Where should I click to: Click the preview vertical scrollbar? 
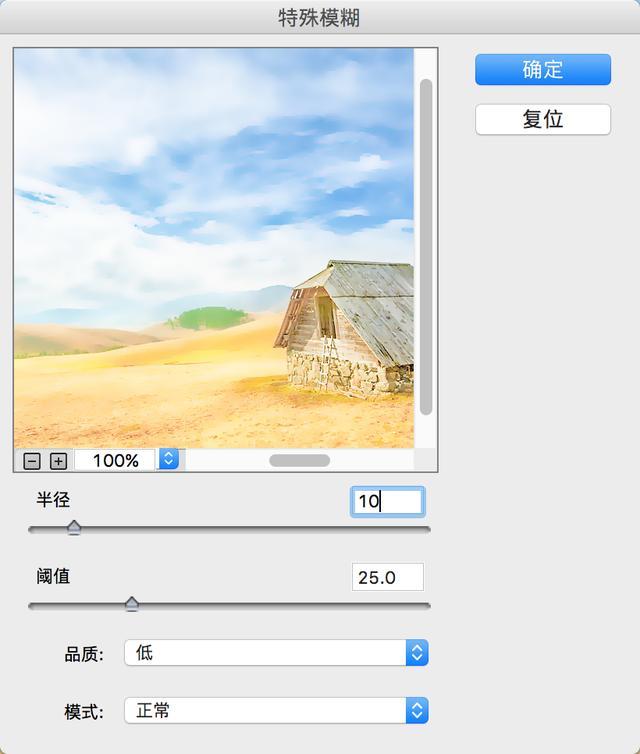(x=426, y=247)
